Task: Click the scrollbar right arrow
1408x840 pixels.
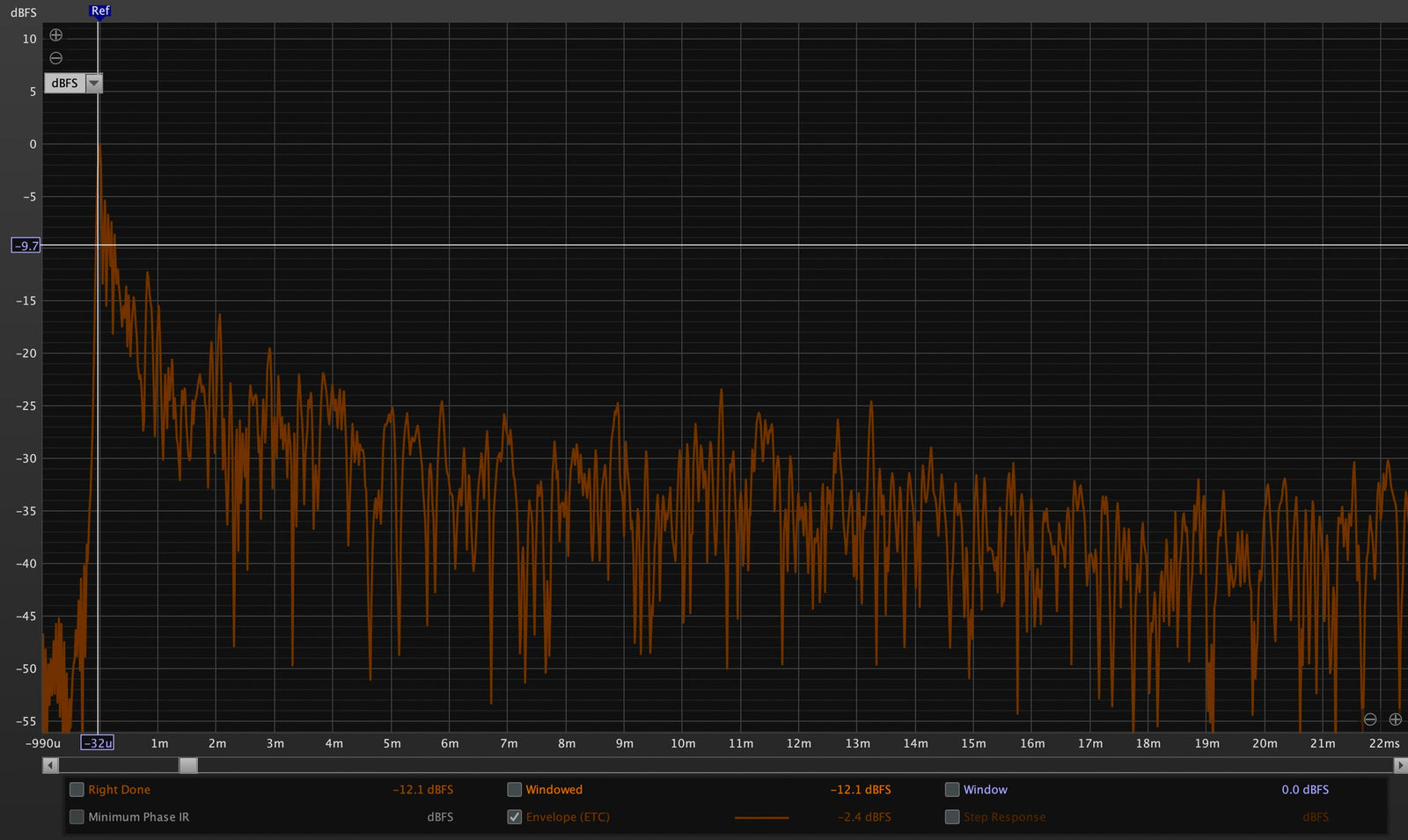Action: coord(1400,765)
